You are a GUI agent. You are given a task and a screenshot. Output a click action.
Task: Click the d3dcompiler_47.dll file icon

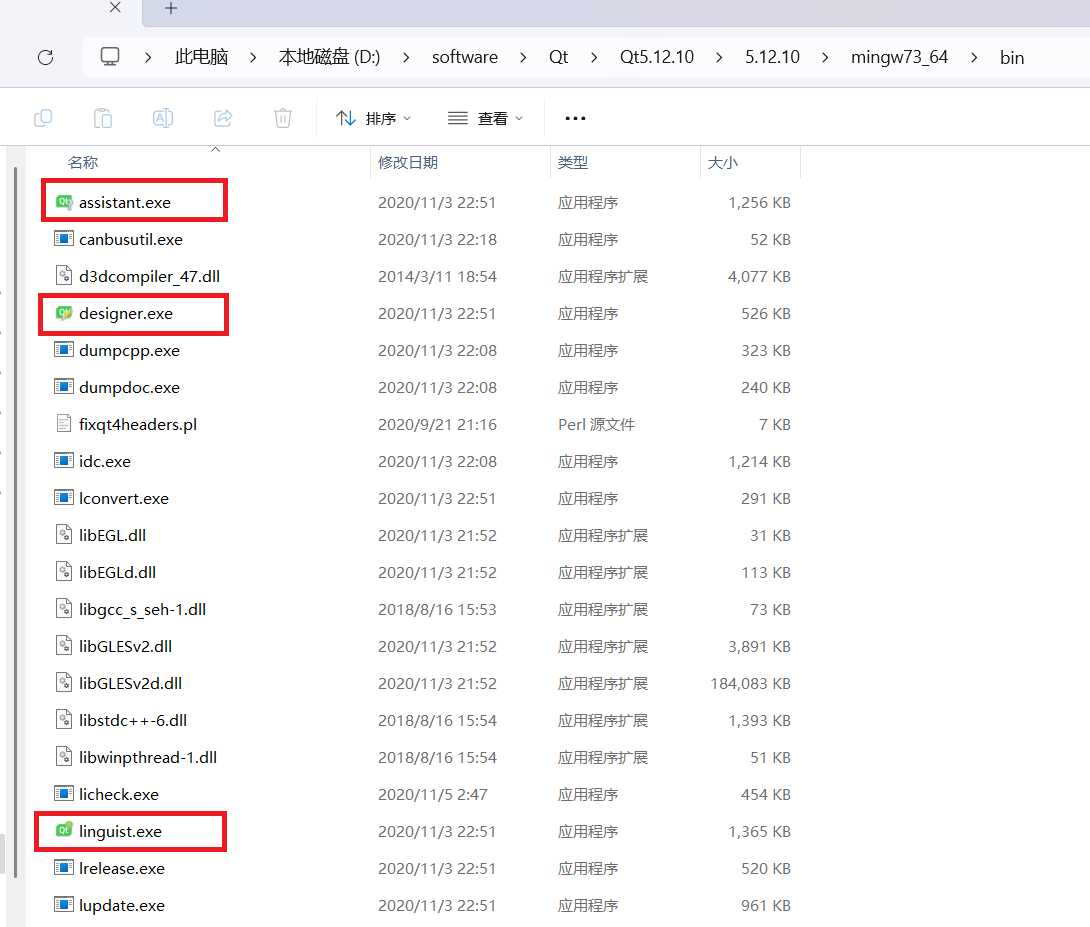(x=64, y=276)
